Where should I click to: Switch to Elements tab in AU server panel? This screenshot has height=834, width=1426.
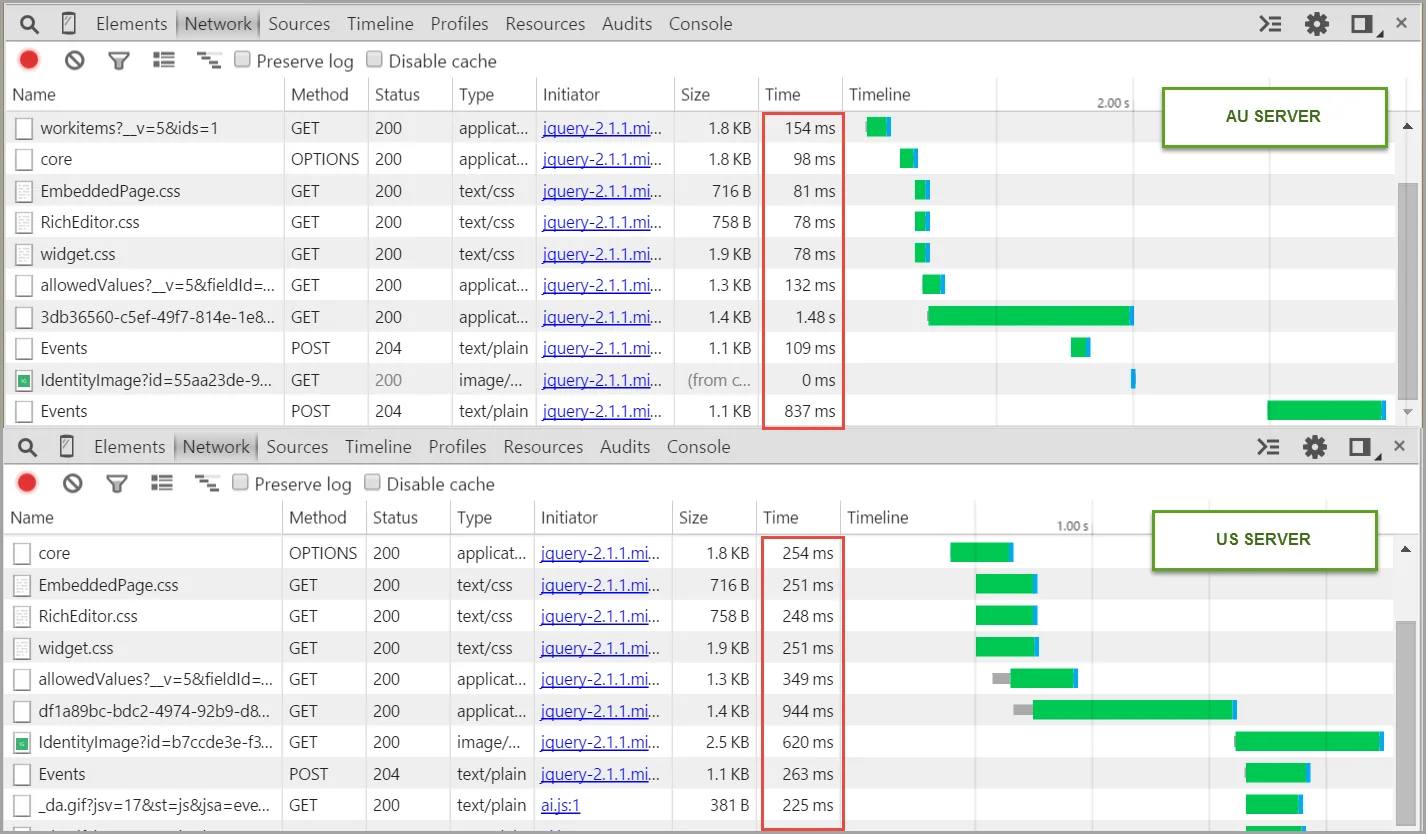[x=132, y=24]
